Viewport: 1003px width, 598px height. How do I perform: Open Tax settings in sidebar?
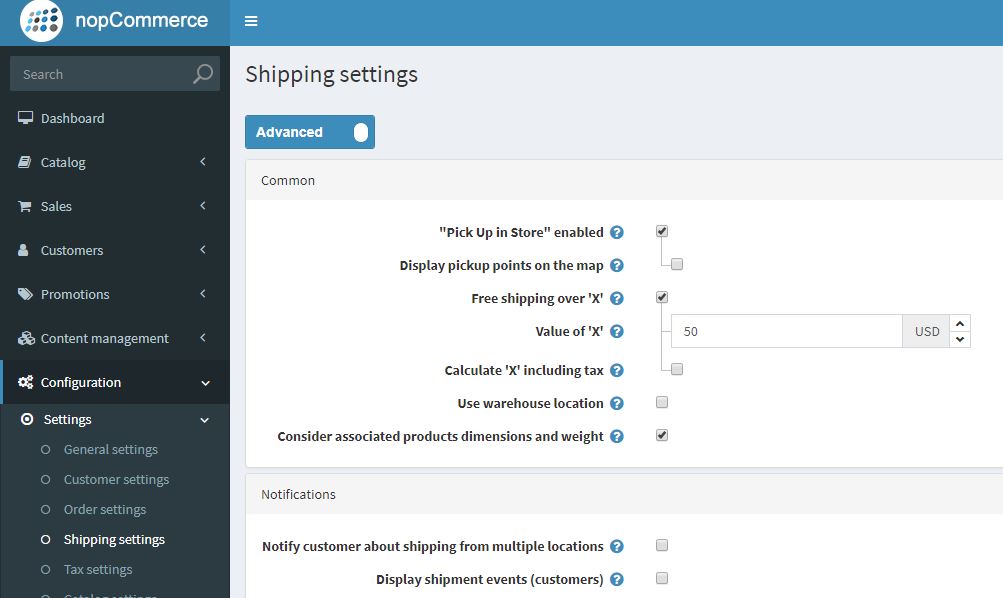coord(98,569)
